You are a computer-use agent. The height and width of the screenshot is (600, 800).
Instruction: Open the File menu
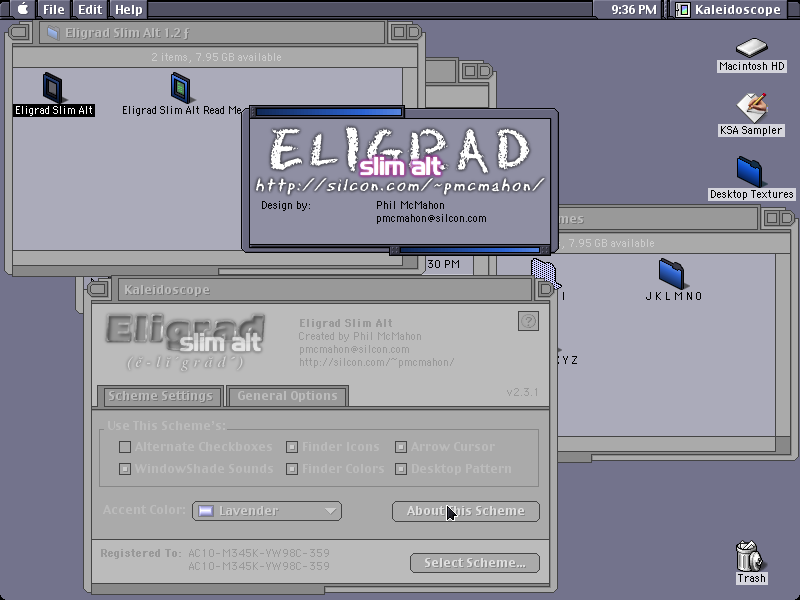(x=54, y=10)
